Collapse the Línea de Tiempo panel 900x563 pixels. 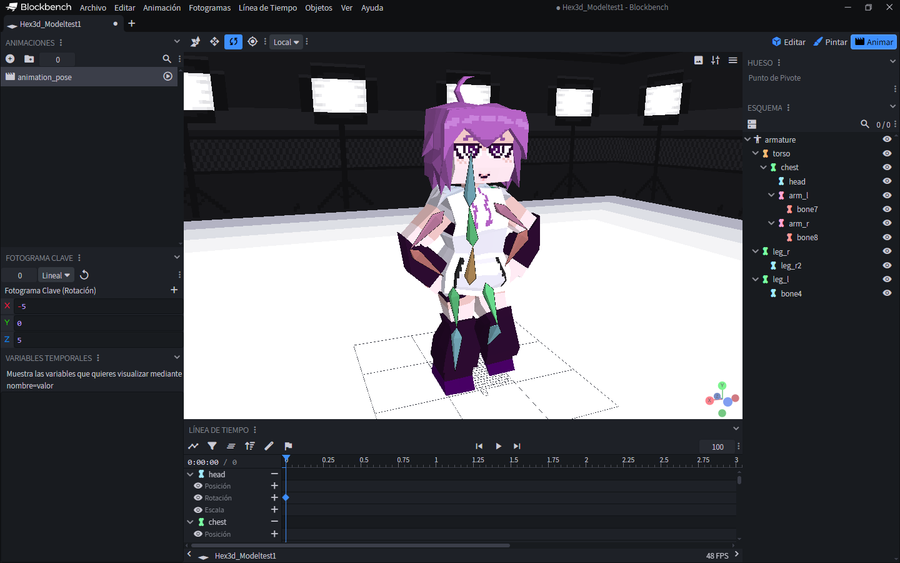(x=736, y=429)
